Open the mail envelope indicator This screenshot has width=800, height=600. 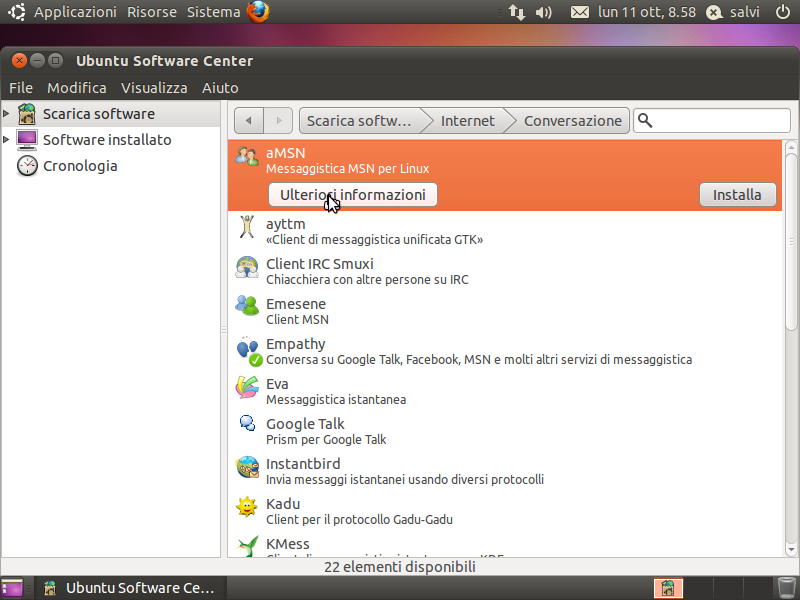click(x=579, y=12)
